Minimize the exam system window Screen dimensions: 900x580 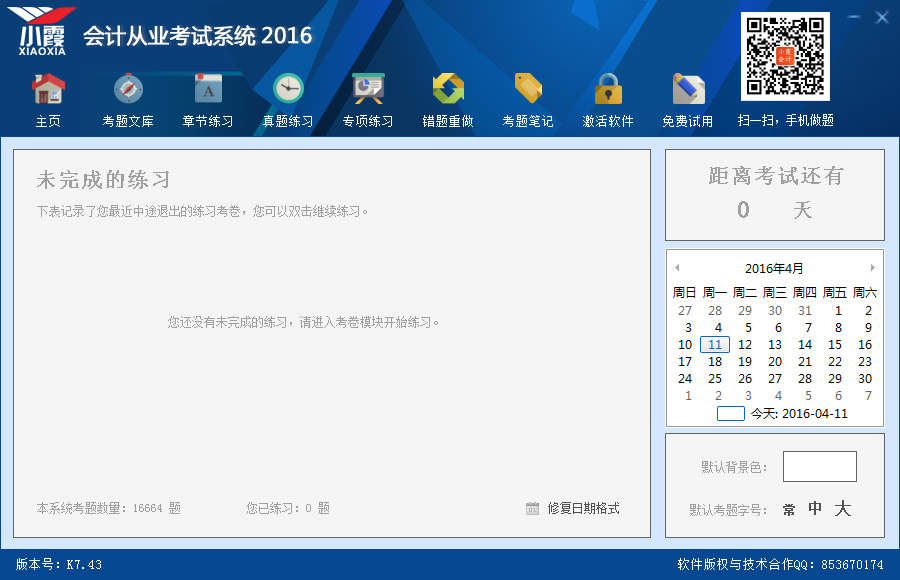click(854, 17)
